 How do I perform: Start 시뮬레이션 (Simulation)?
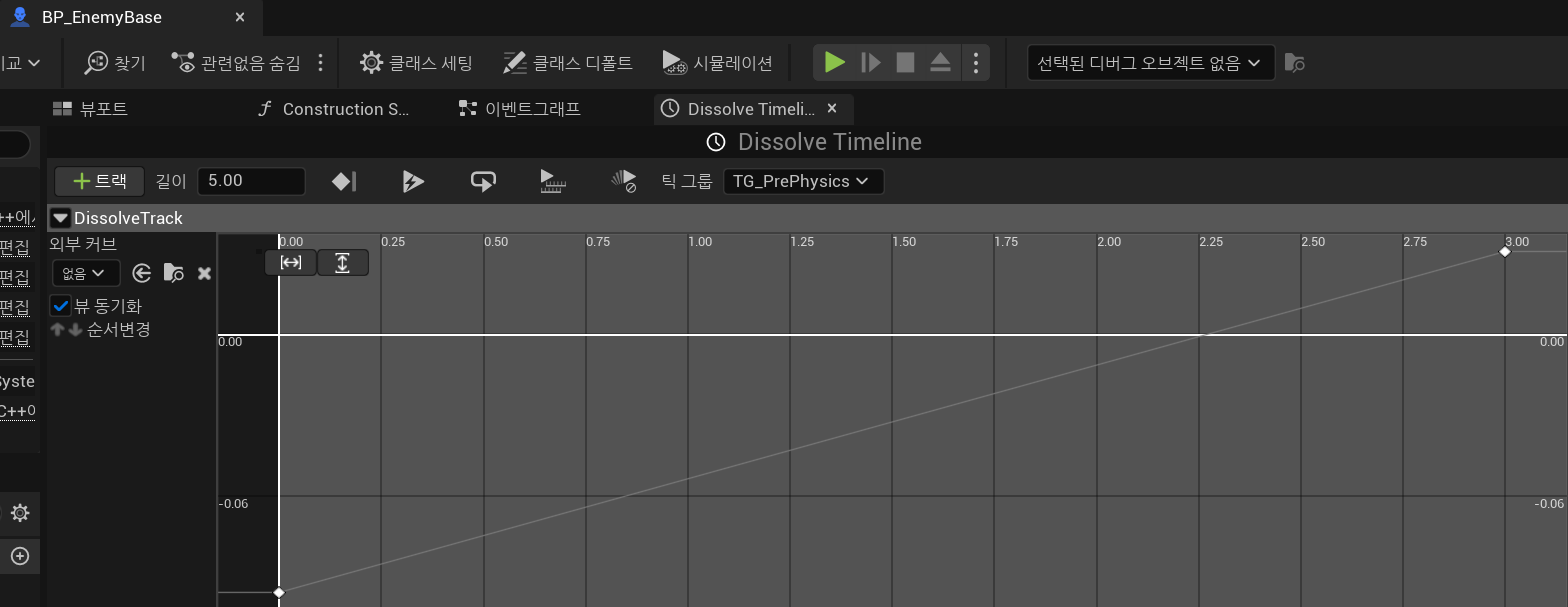click(717, 63)
